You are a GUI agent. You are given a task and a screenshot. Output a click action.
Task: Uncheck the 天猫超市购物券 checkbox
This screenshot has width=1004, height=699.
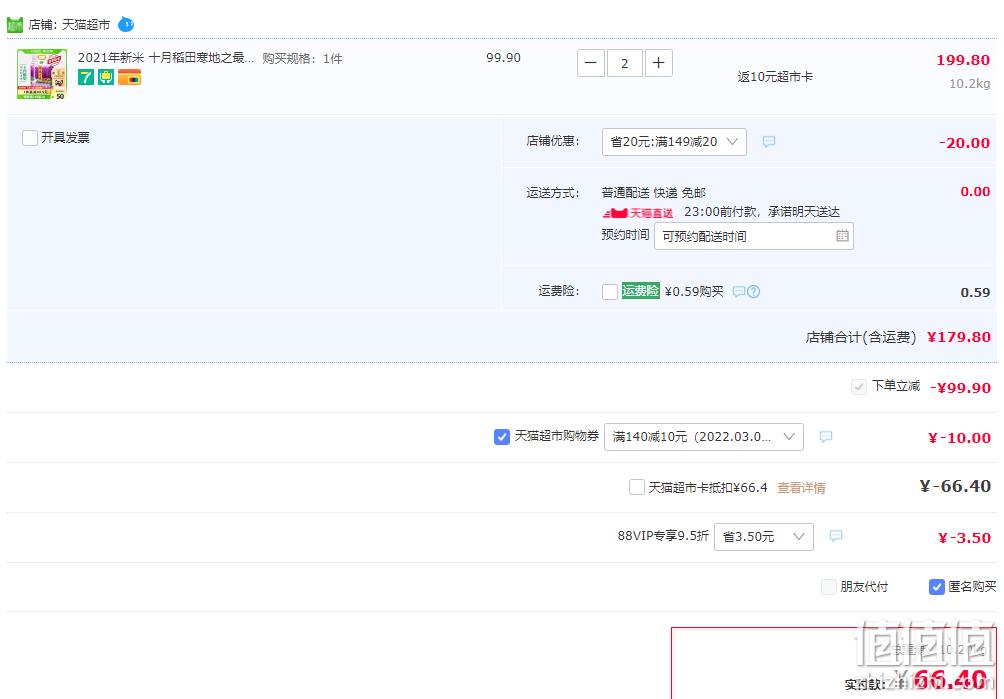click(502, 437)
